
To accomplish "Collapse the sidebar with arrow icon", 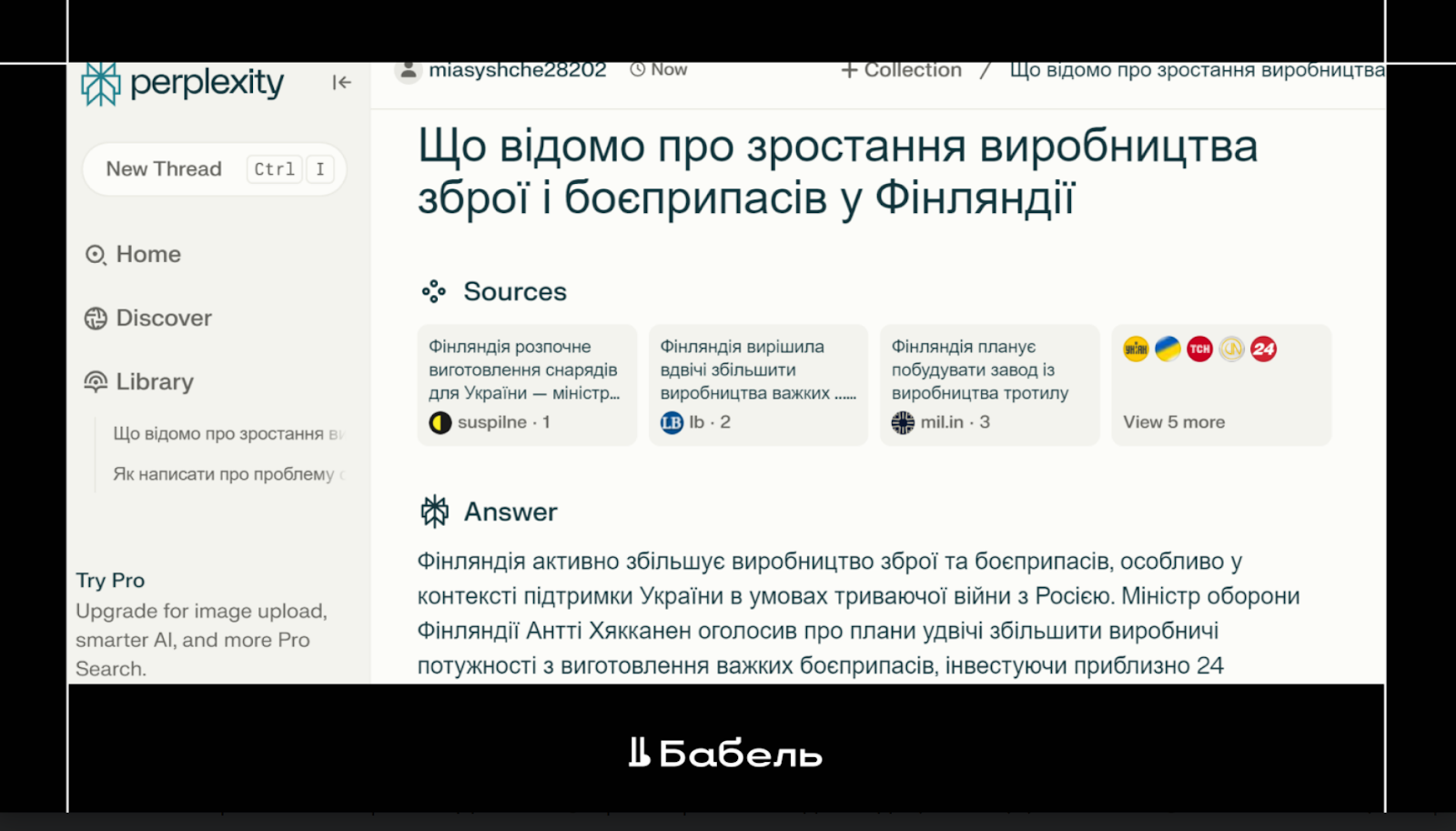I will tap(341, 83).
